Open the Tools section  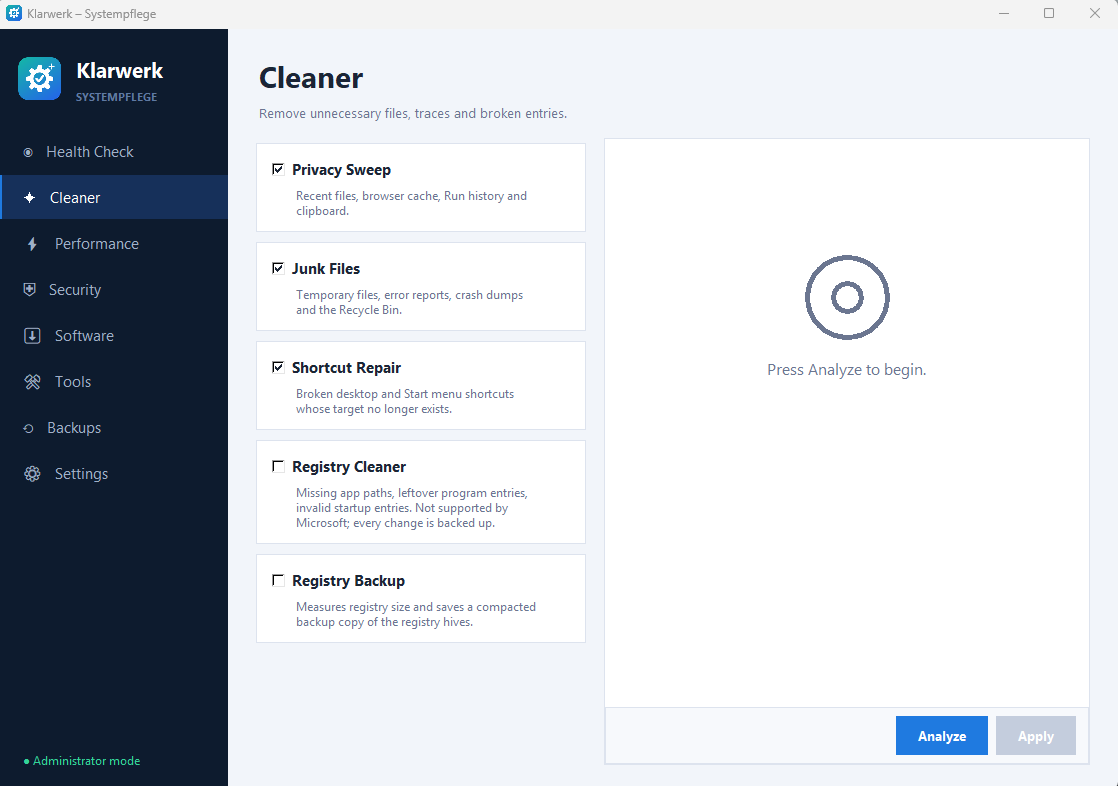click(x=114, y=382)
